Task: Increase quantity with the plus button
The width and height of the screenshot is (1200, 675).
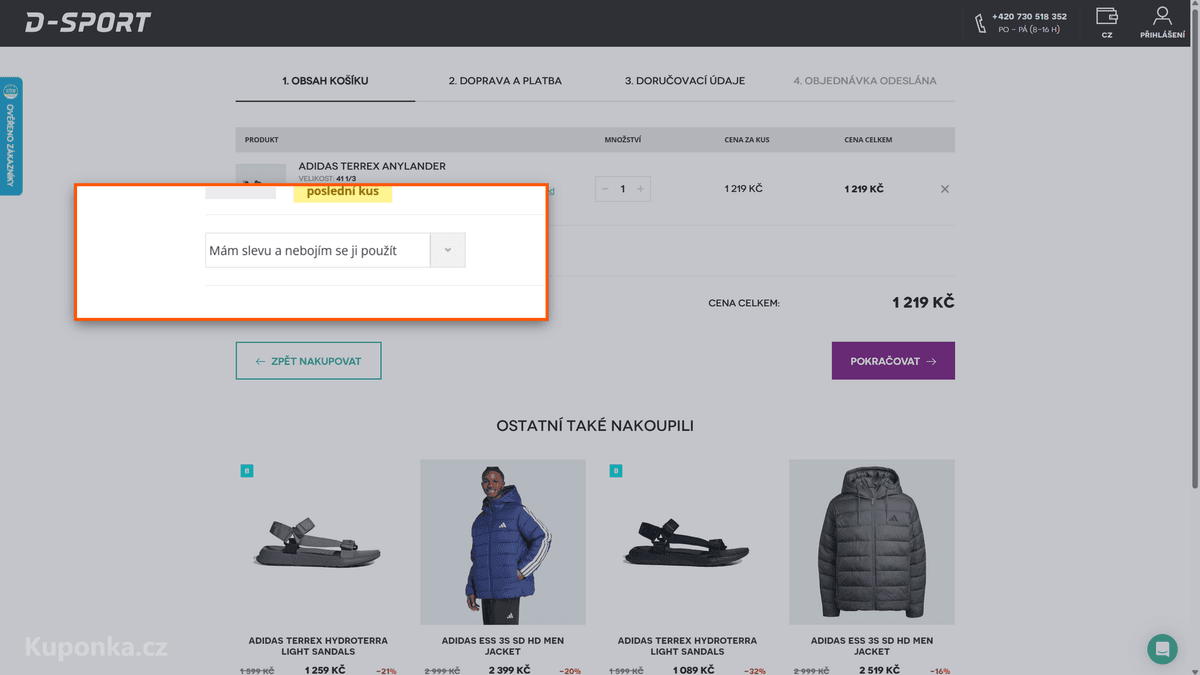Action: (x=641, y=189)
